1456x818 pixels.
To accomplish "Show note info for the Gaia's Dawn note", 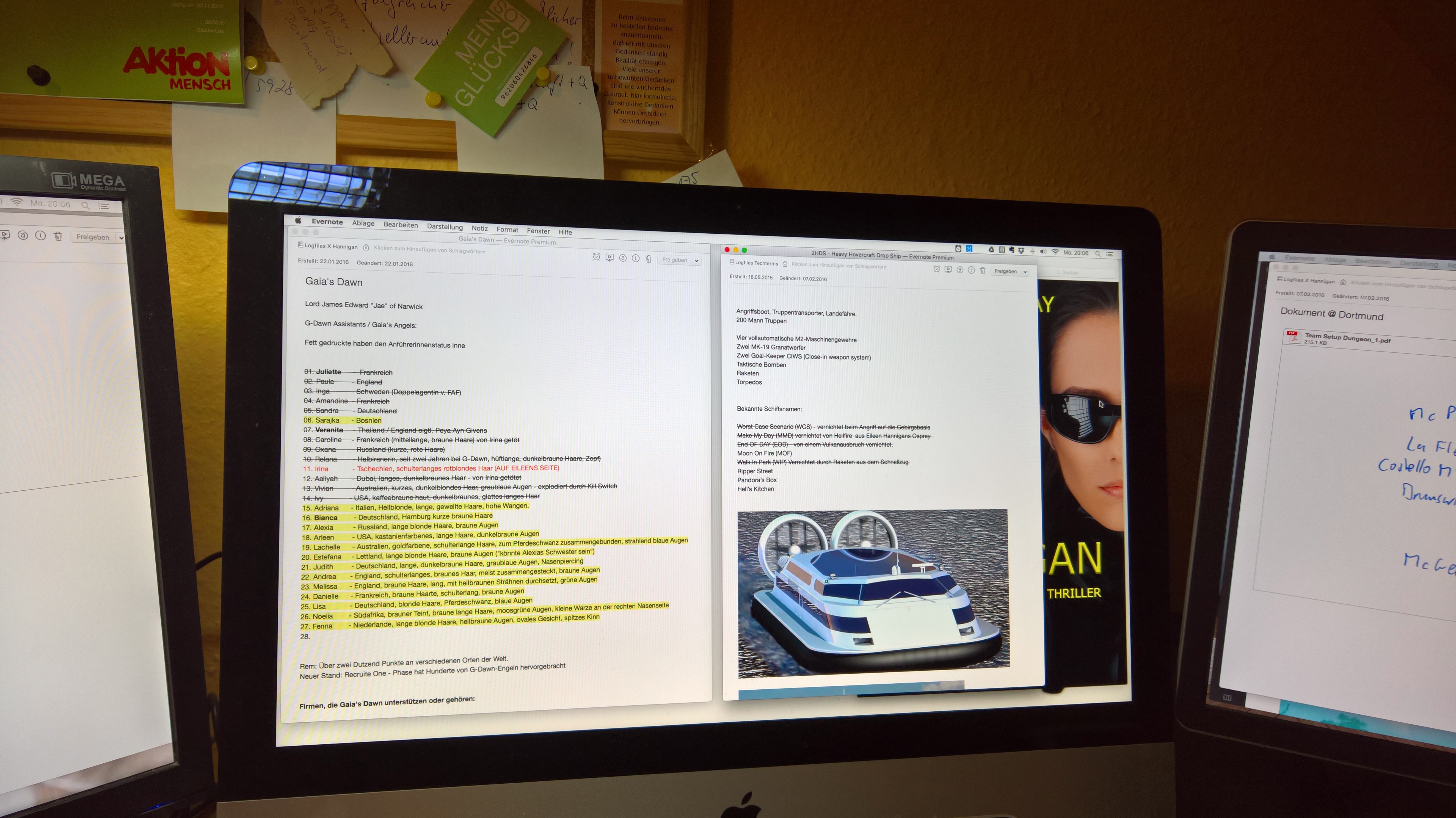I will pyautogui.click(x=636, y=258).
